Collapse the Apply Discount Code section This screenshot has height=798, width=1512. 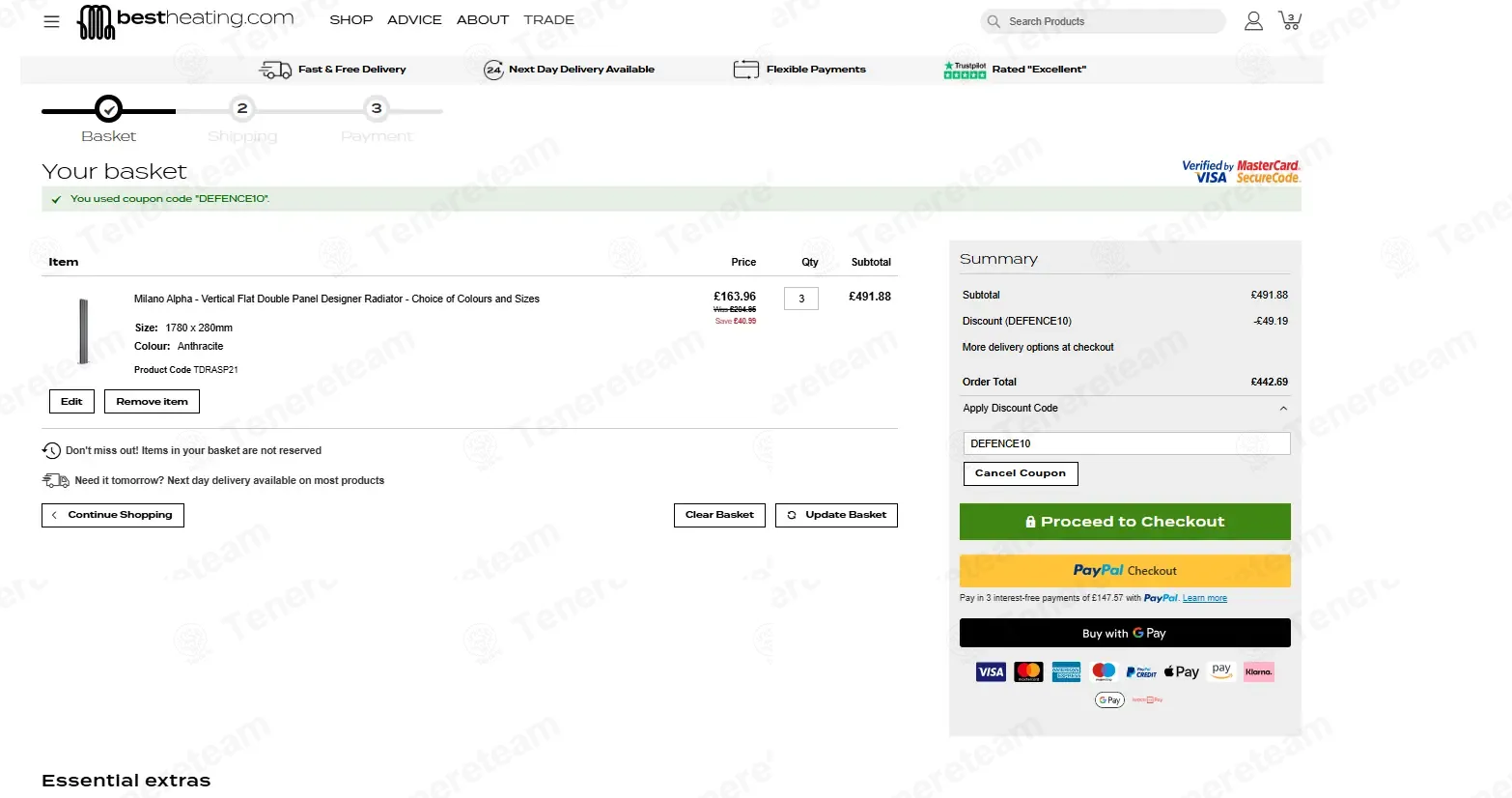[x=1283, y=409]
